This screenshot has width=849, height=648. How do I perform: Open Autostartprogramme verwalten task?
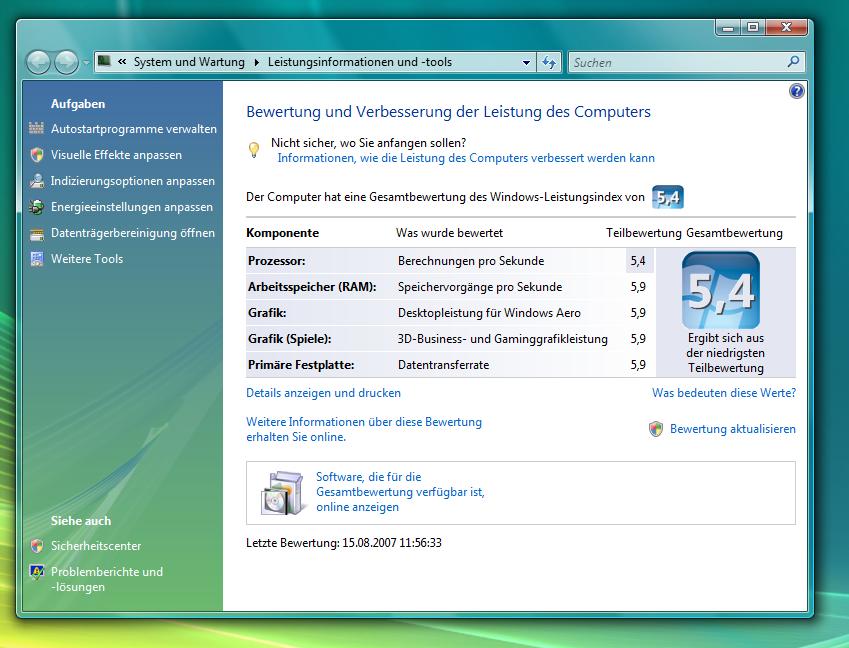pos(134,129)
